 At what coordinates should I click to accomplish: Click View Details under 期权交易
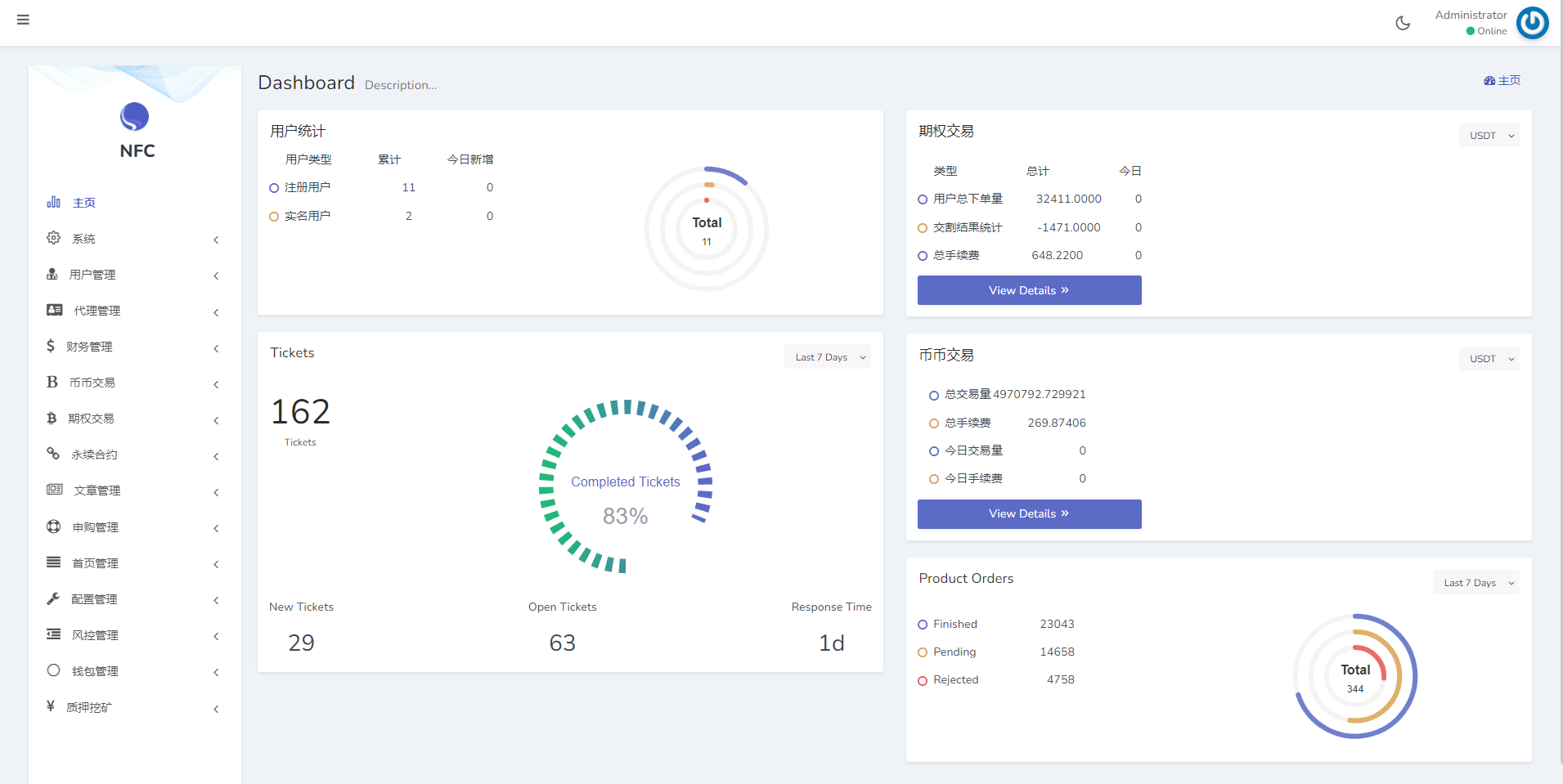[x=1029, y=290]
